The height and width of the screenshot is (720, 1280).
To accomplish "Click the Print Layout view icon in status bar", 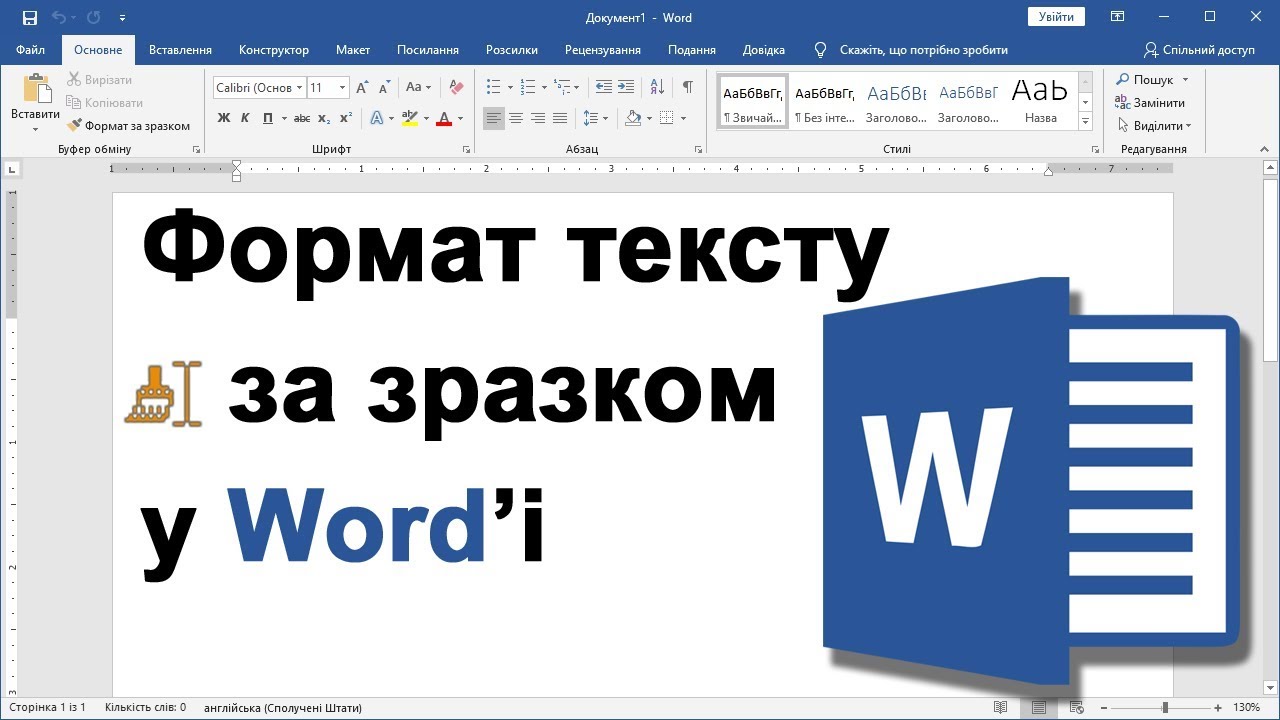I will [1039, 707].
